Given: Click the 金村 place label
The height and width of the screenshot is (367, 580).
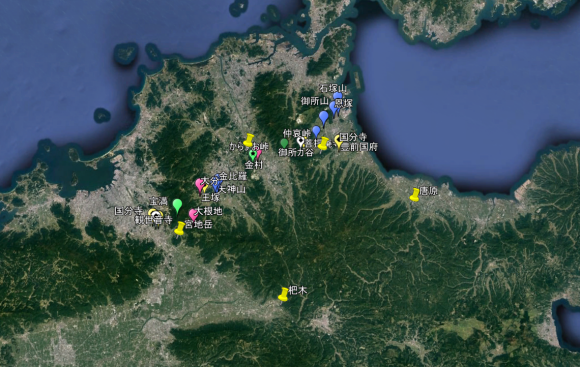Looking at the screenshot, I should tap(254, 165).
